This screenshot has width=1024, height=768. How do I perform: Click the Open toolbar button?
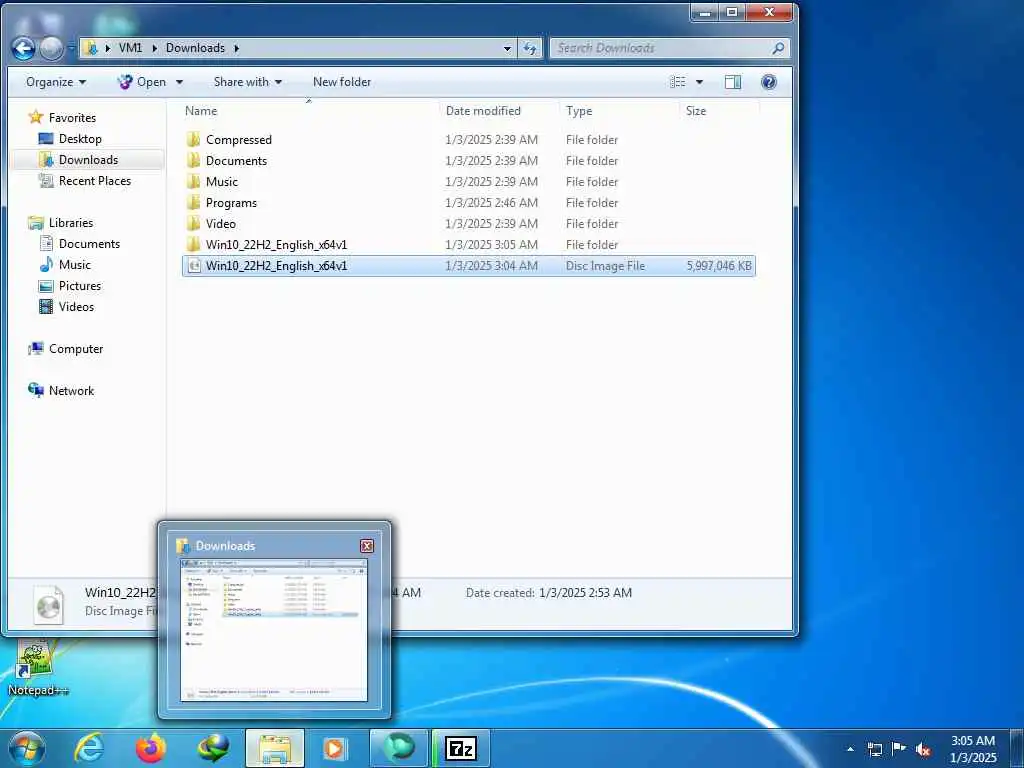(x=142, y=82)
